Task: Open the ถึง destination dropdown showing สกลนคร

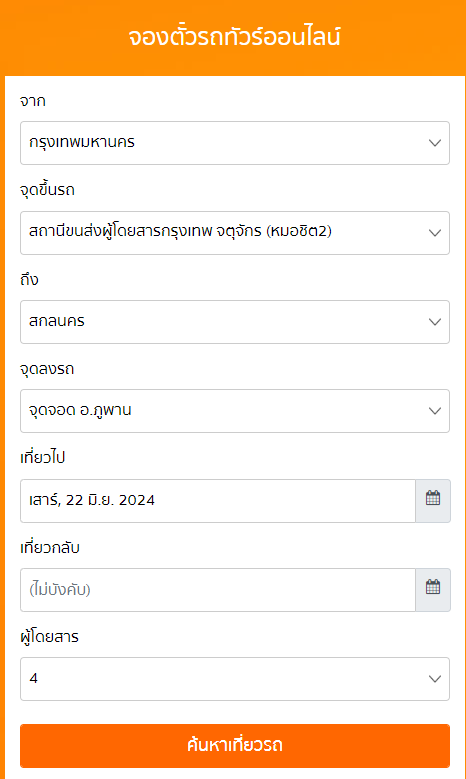Action: tap(234, 322)
